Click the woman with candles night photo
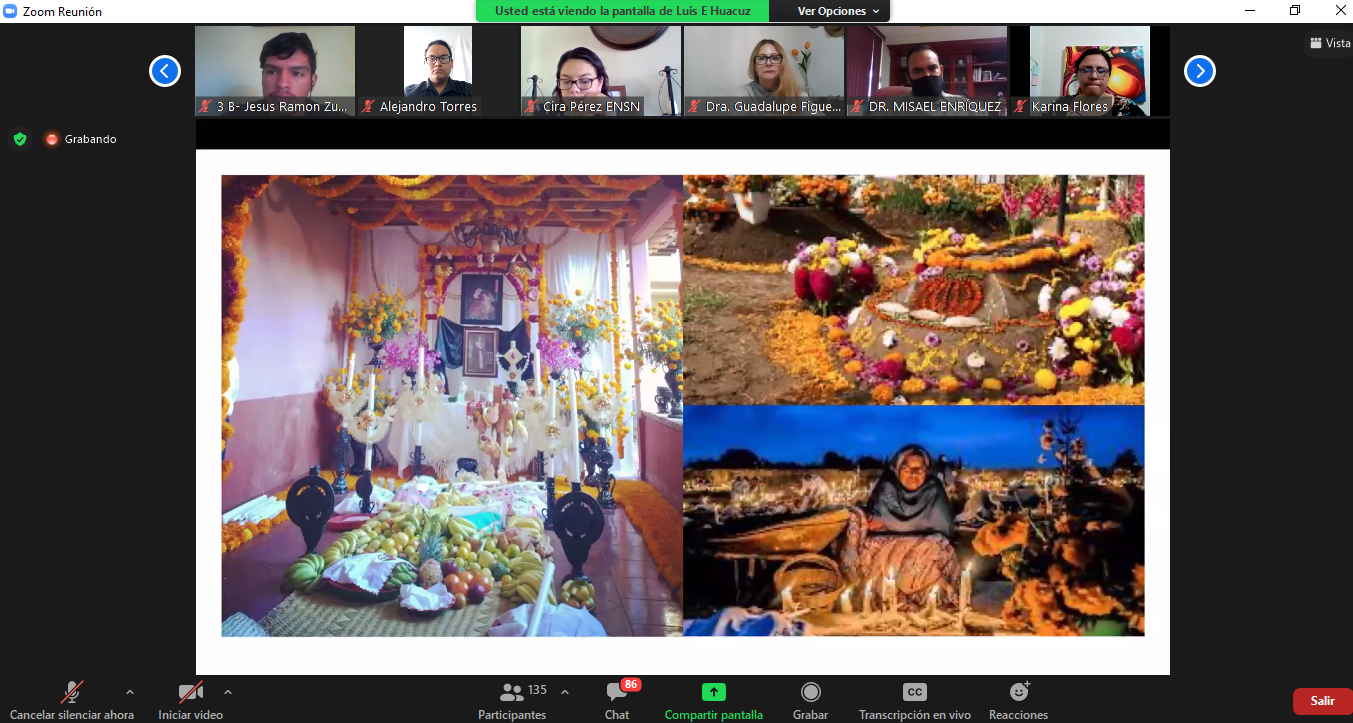The image size is (1353, 723). [x=914, y=521]
